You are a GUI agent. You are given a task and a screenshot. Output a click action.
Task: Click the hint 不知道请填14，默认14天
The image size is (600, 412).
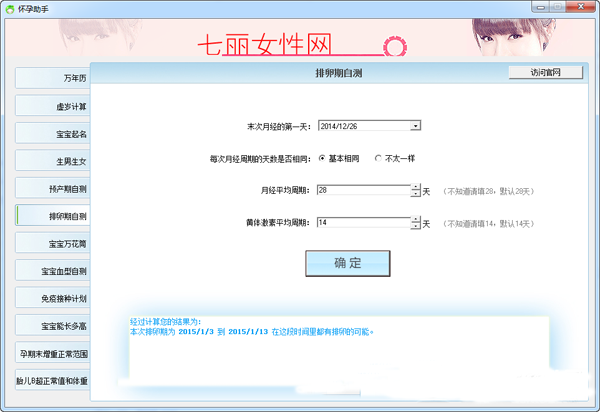488,223
